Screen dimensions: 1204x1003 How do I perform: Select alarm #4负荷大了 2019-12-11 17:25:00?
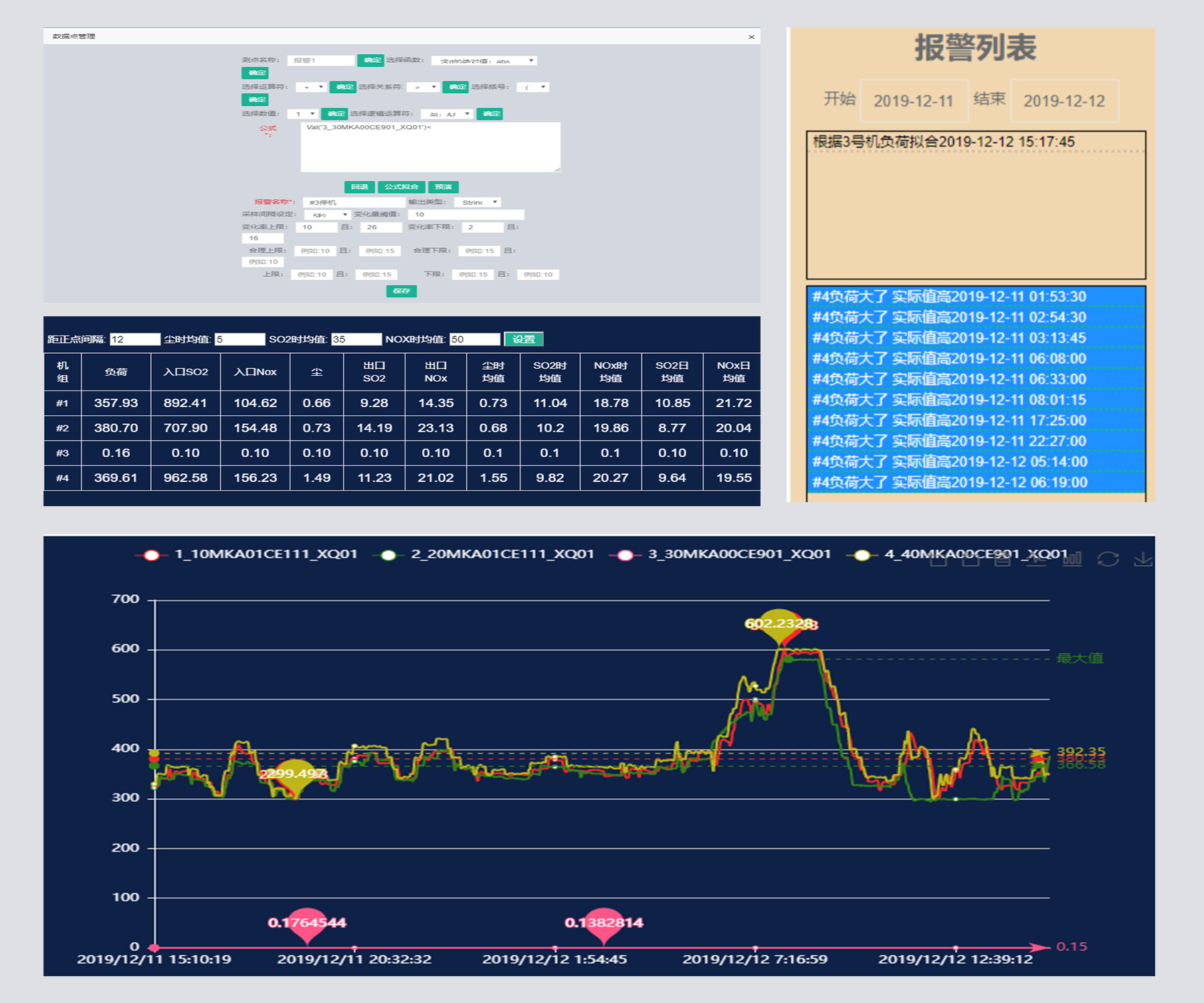click(976, 421)
